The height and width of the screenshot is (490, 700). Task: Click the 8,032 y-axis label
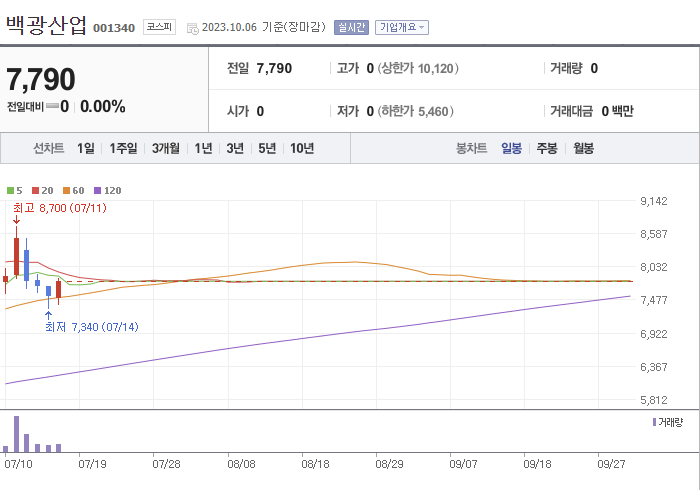pyautogui.click(x=654, y=267)
